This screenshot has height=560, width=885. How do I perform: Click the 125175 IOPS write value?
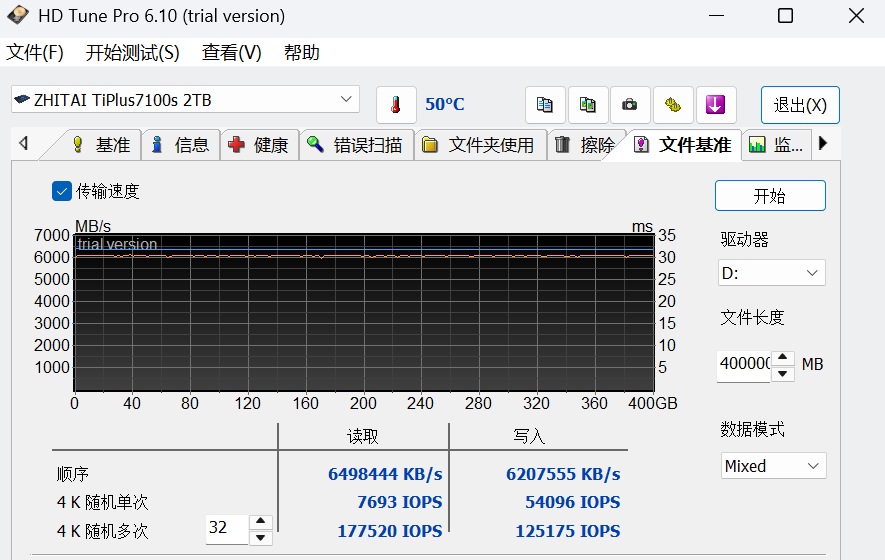pyautogui.click(x=568, y=531)
